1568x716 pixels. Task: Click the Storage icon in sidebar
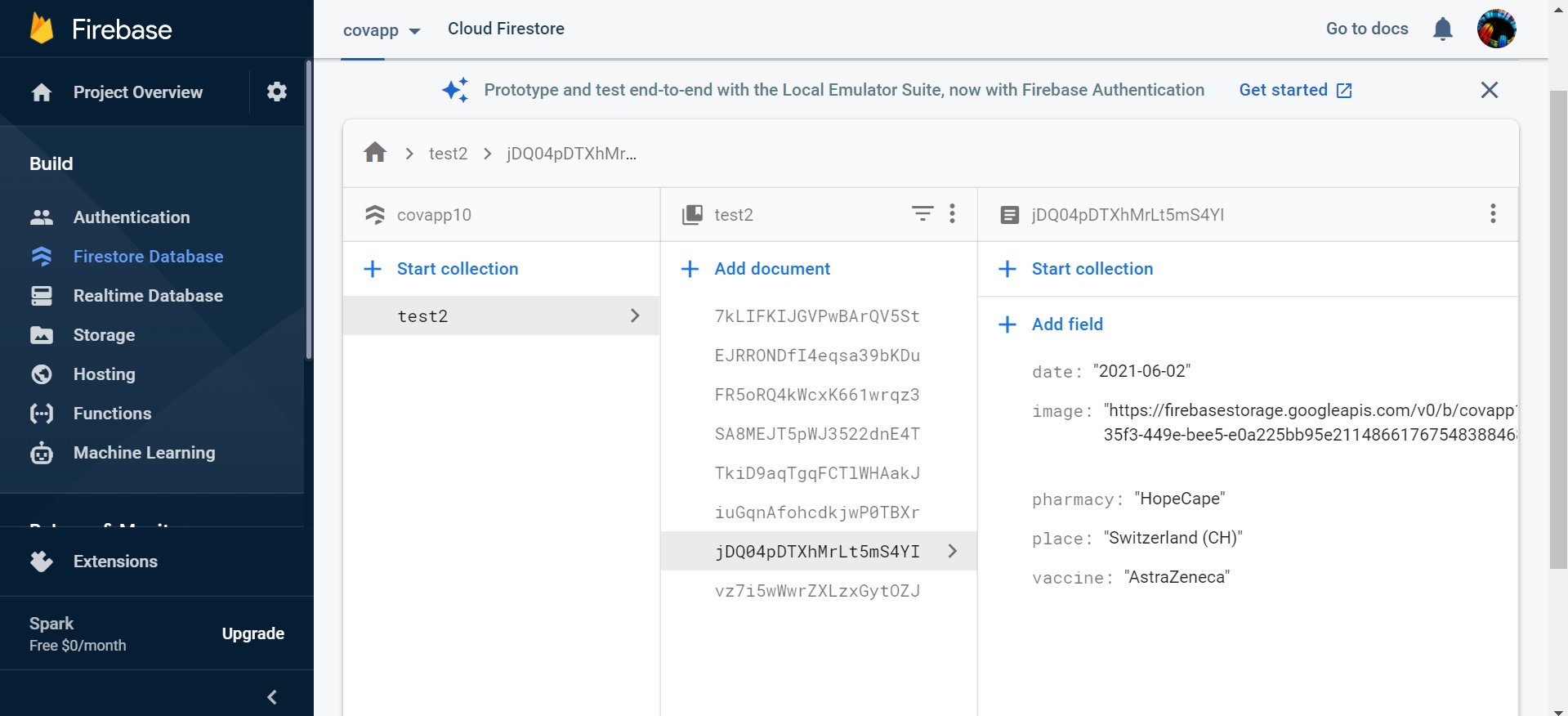click(x=42, y=335)
